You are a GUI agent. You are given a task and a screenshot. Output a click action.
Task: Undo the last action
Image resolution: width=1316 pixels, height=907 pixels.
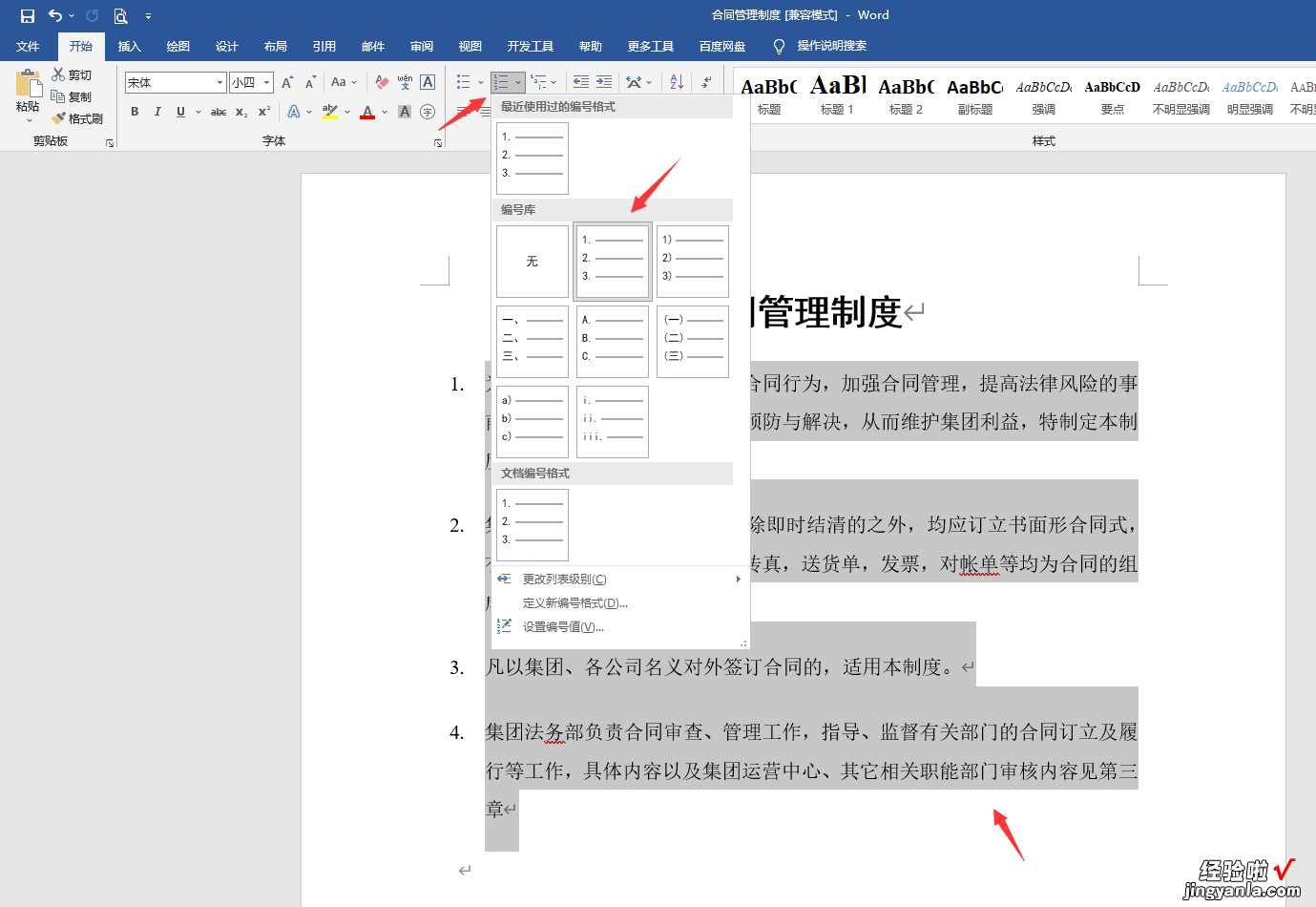coord(55,15)
